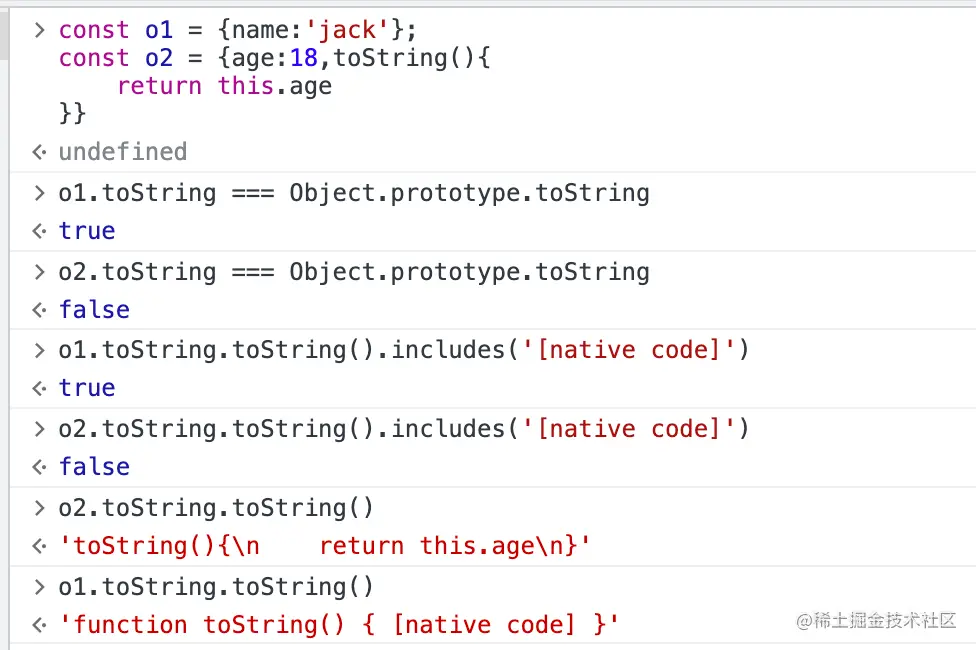Image resolution: width=976 pixels, height=650 pixels.
Task: Click the output arrow next to "undefined"
Action: 39,152
